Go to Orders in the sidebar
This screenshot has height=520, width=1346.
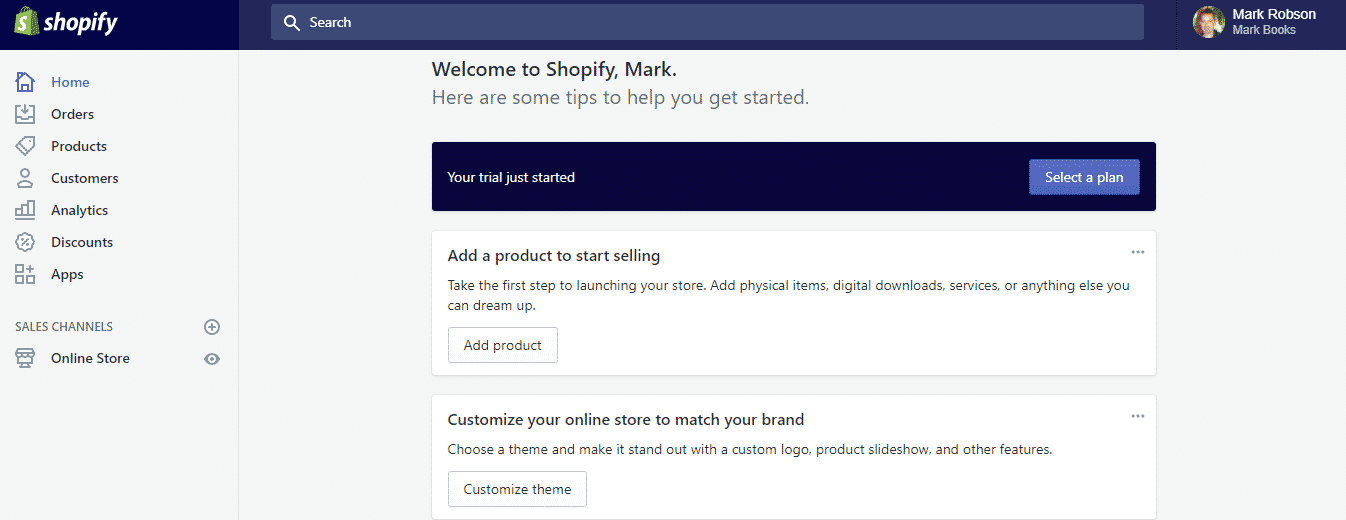point(72,114)
